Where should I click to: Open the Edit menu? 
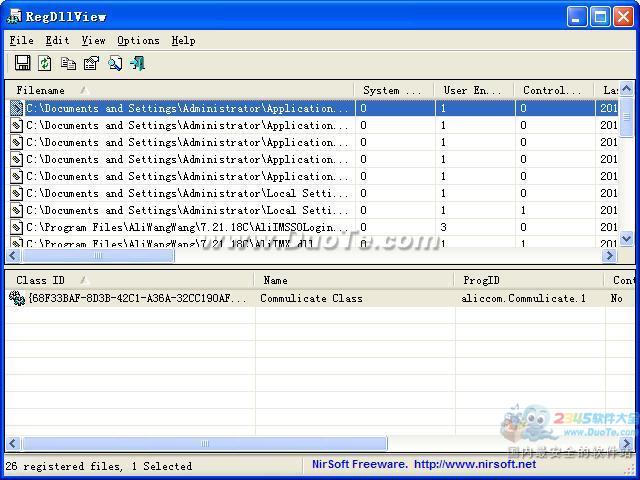pos(57,40)
